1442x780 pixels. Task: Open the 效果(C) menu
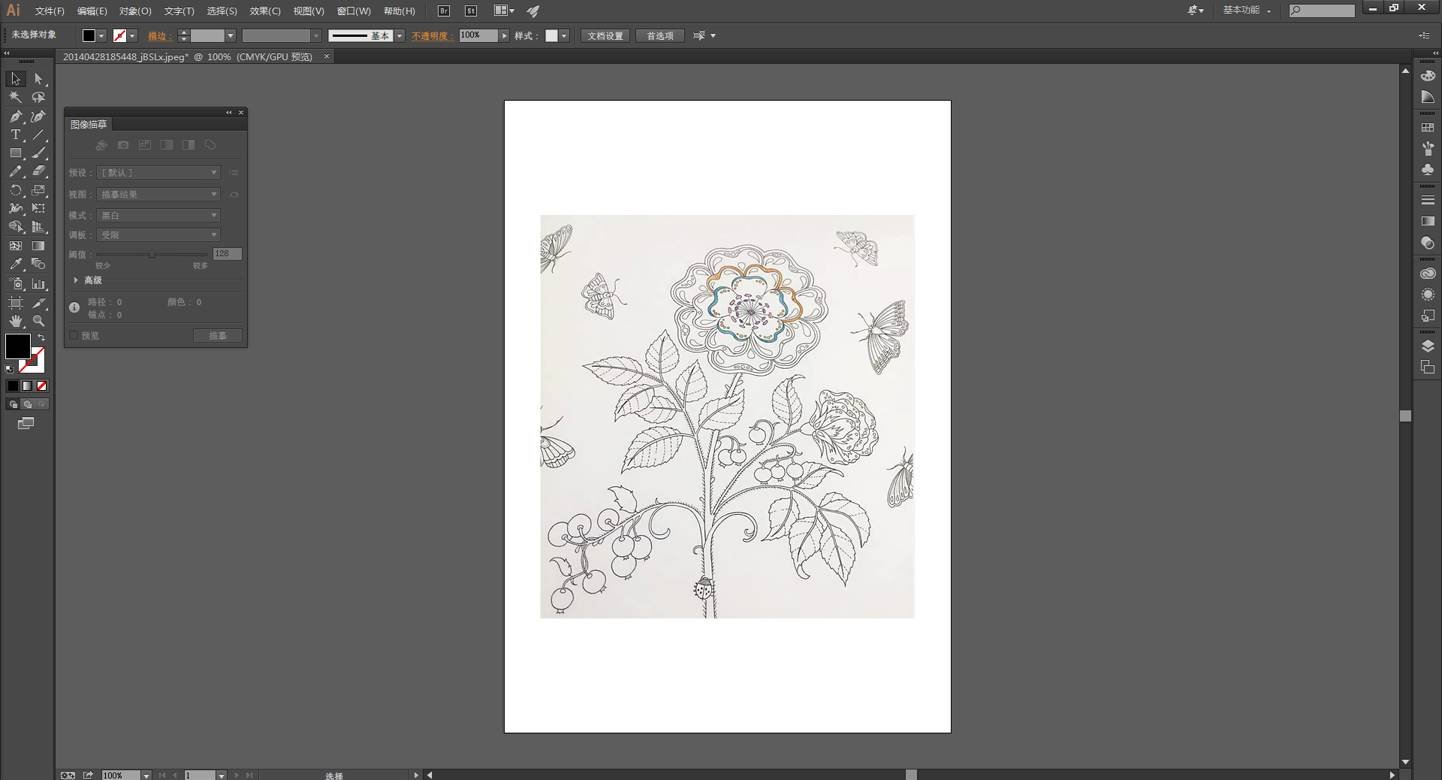pyautogui.click(x=265, y=11)
